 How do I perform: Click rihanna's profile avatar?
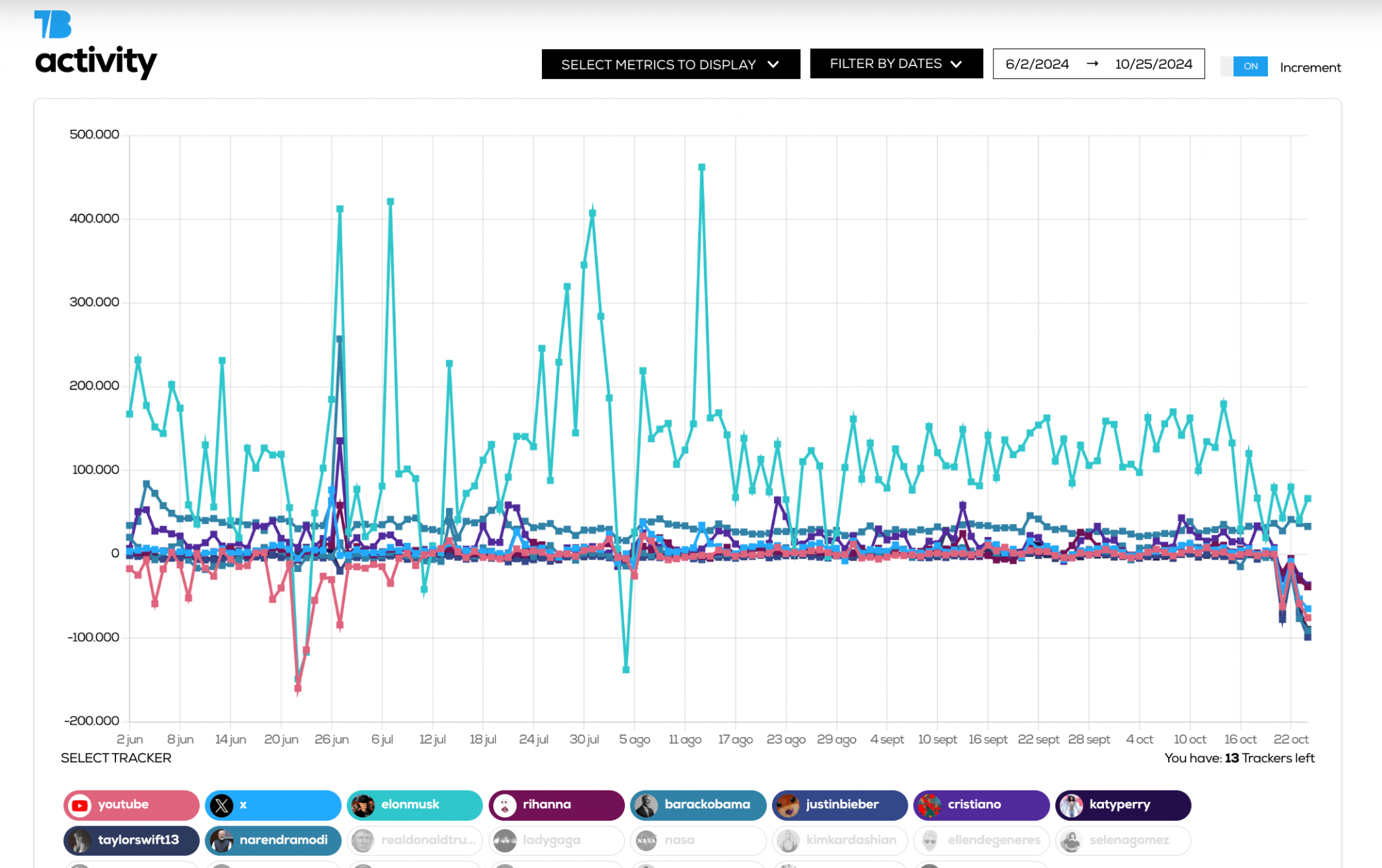(x=505, y=805)
